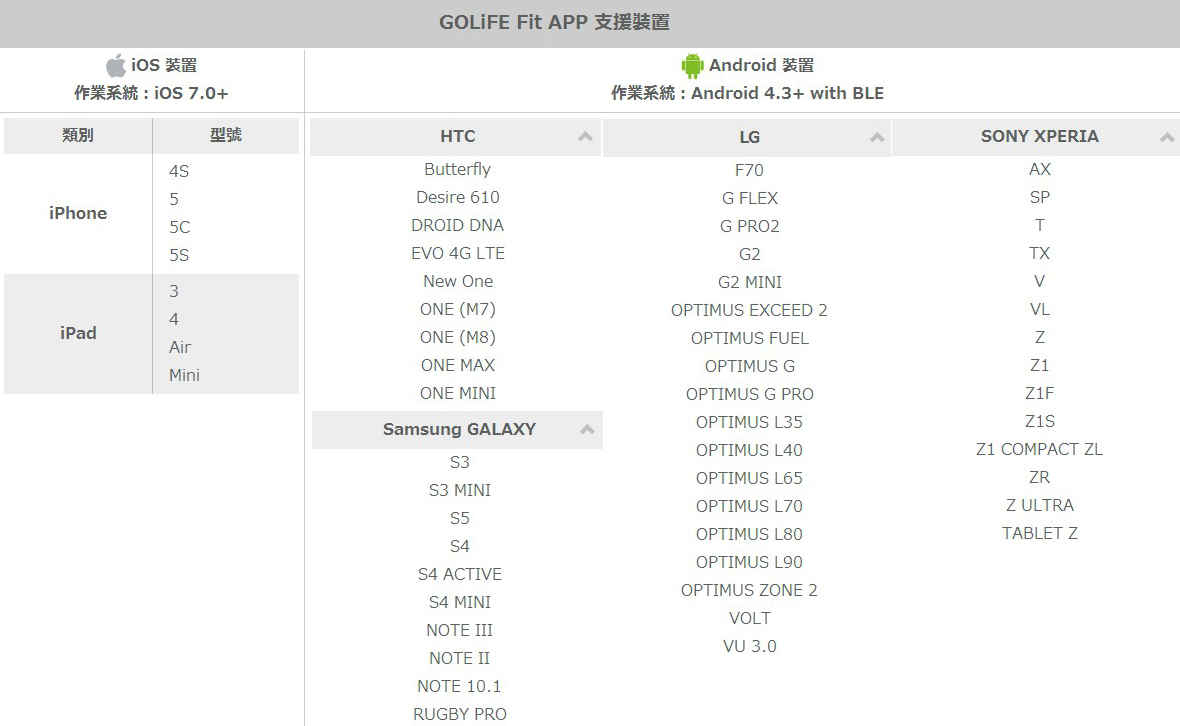Select the iPad category cell

(78, 333)
